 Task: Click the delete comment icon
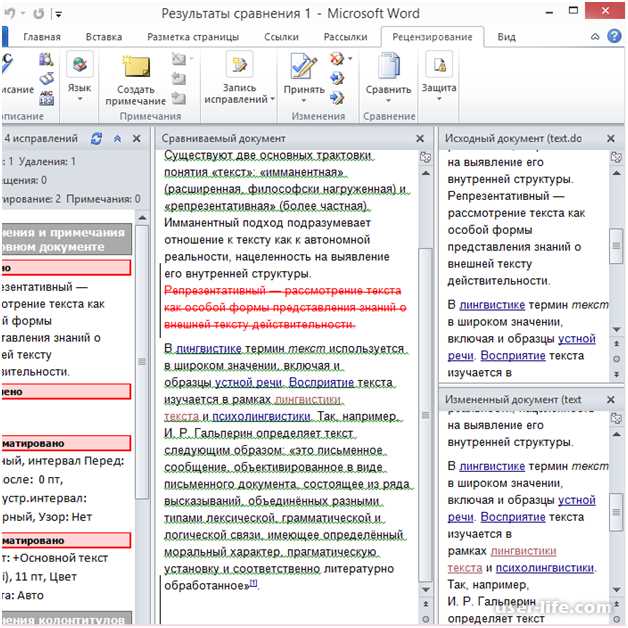tap(179, 59)
